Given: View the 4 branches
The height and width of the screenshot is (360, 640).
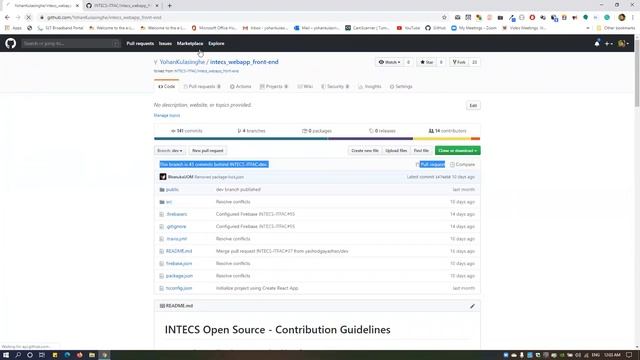Looking at the screenshot, I should point(251,131).
